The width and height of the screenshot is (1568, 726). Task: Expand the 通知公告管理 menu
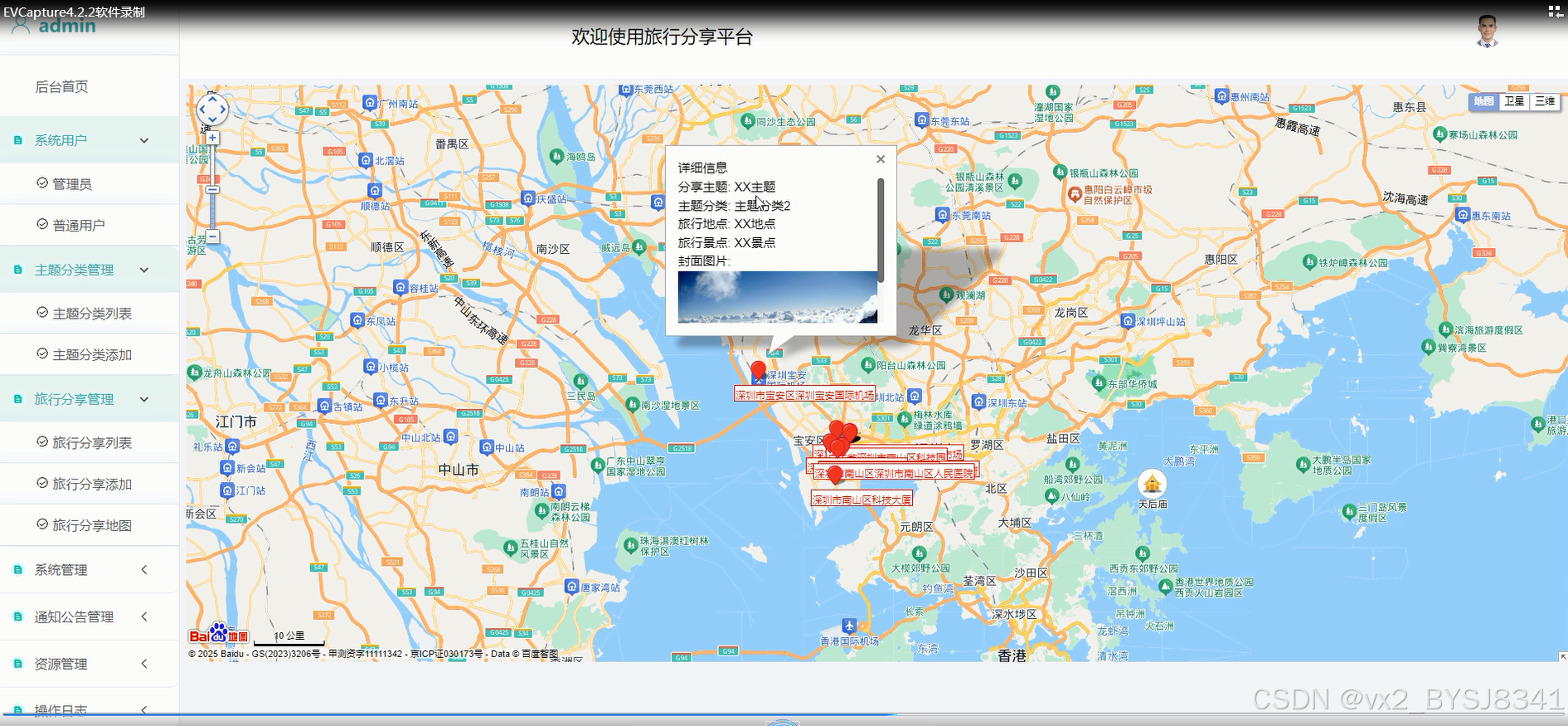90,616
